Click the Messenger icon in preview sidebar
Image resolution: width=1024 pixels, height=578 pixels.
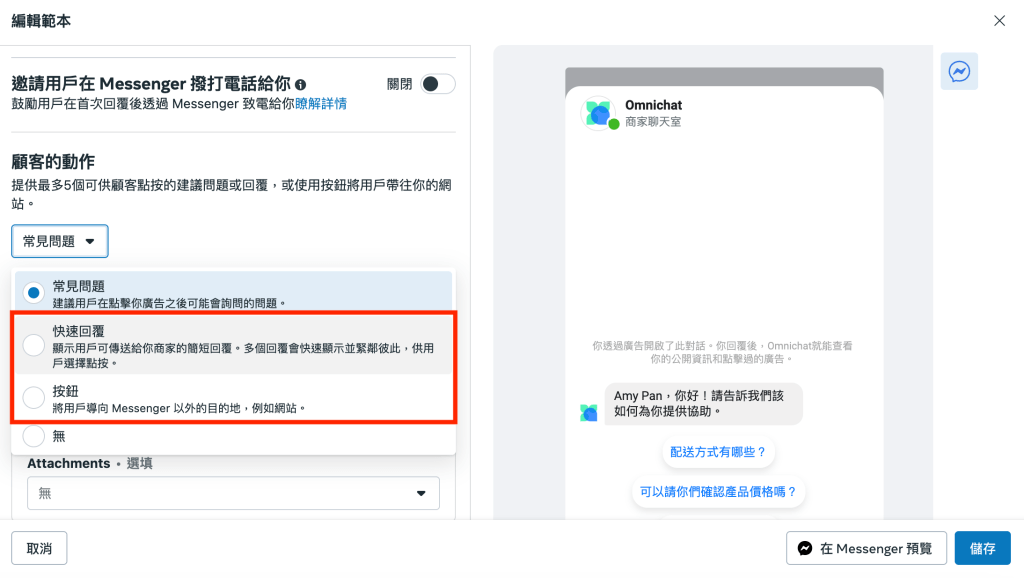(959, 72)
